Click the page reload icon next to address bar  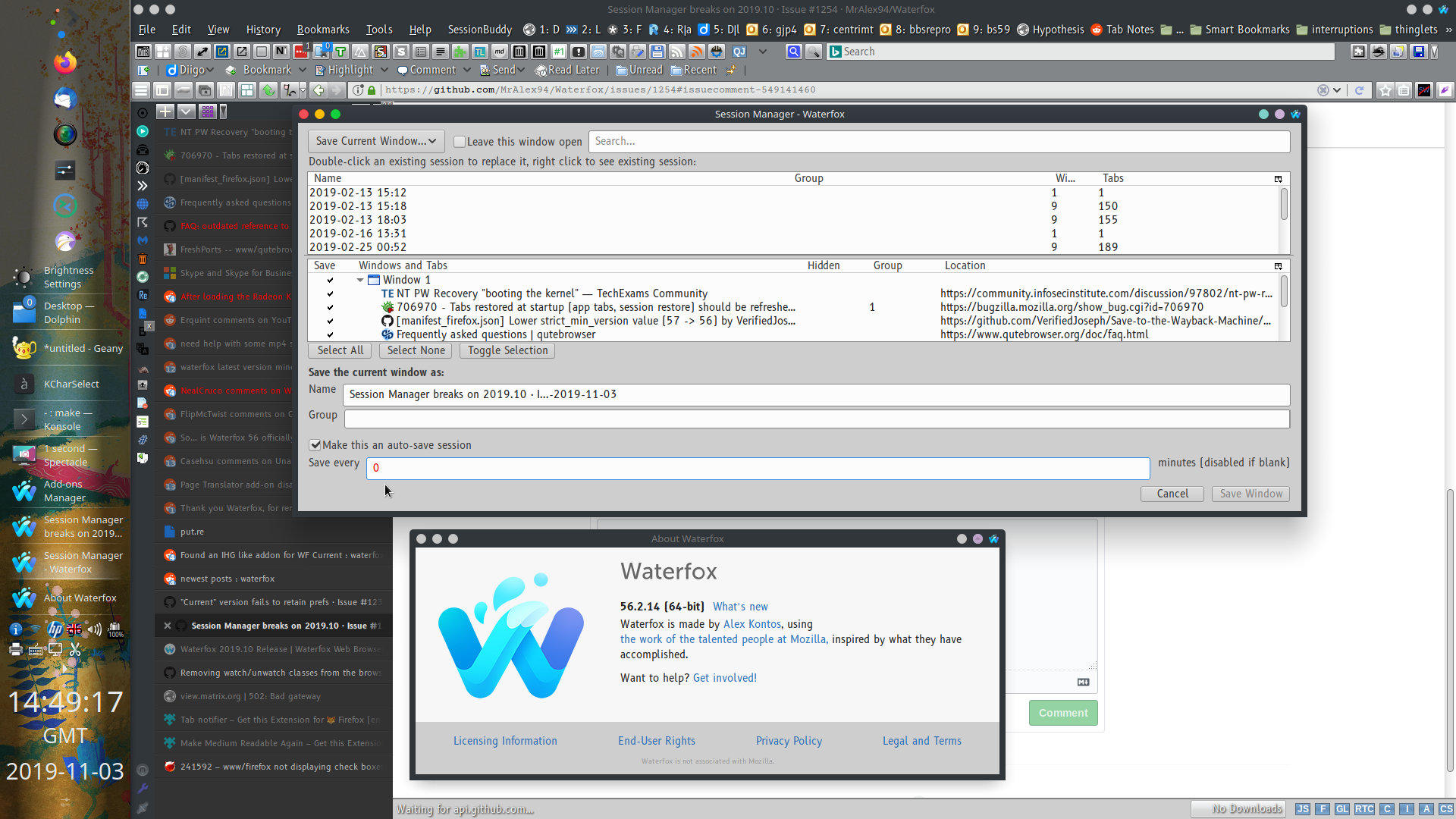[x=1357, y=89]
